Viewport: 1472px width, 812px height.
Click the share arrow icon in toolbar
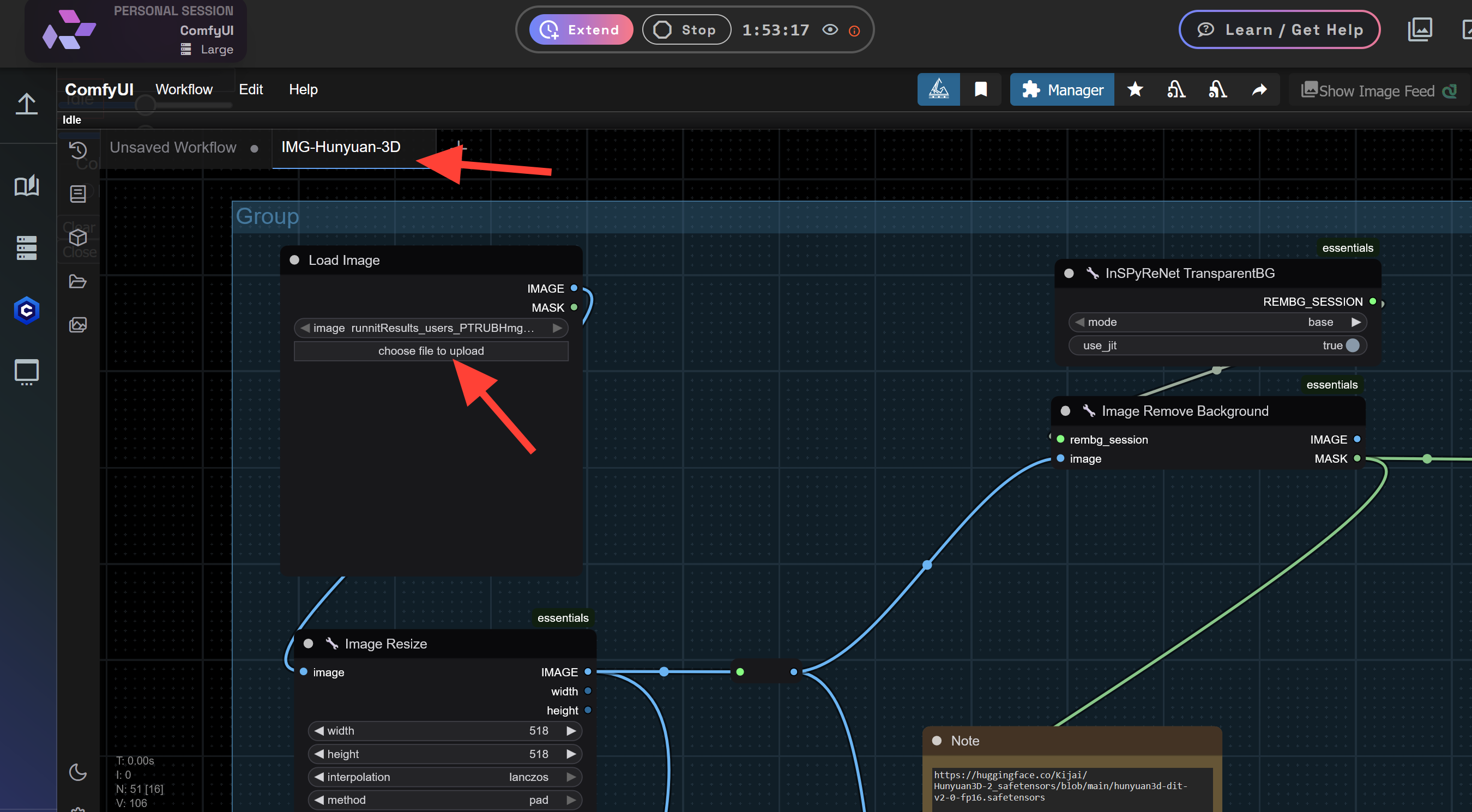1259,90
